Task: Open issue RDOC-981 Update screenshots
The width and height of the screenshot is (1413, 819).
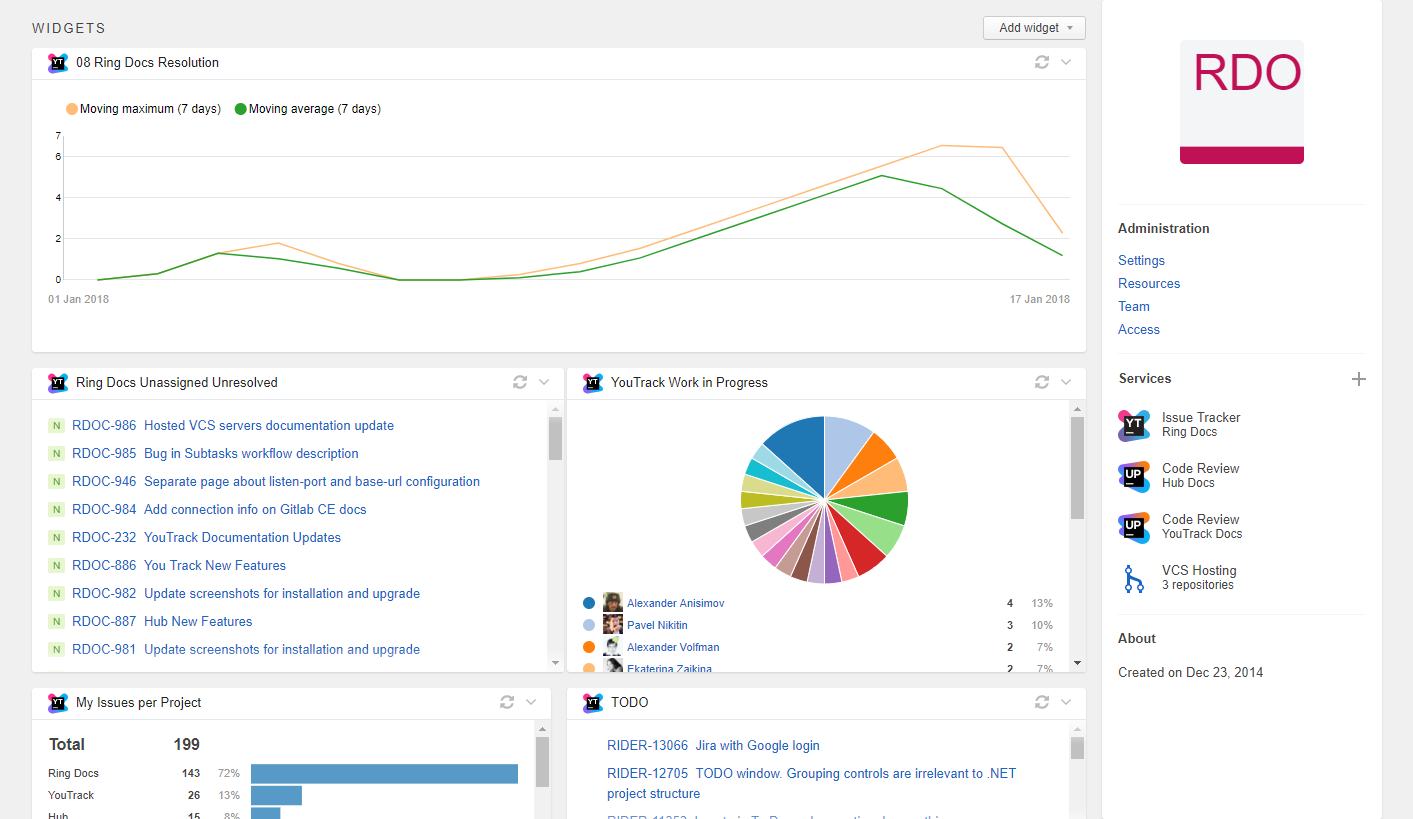Action: 246,650
